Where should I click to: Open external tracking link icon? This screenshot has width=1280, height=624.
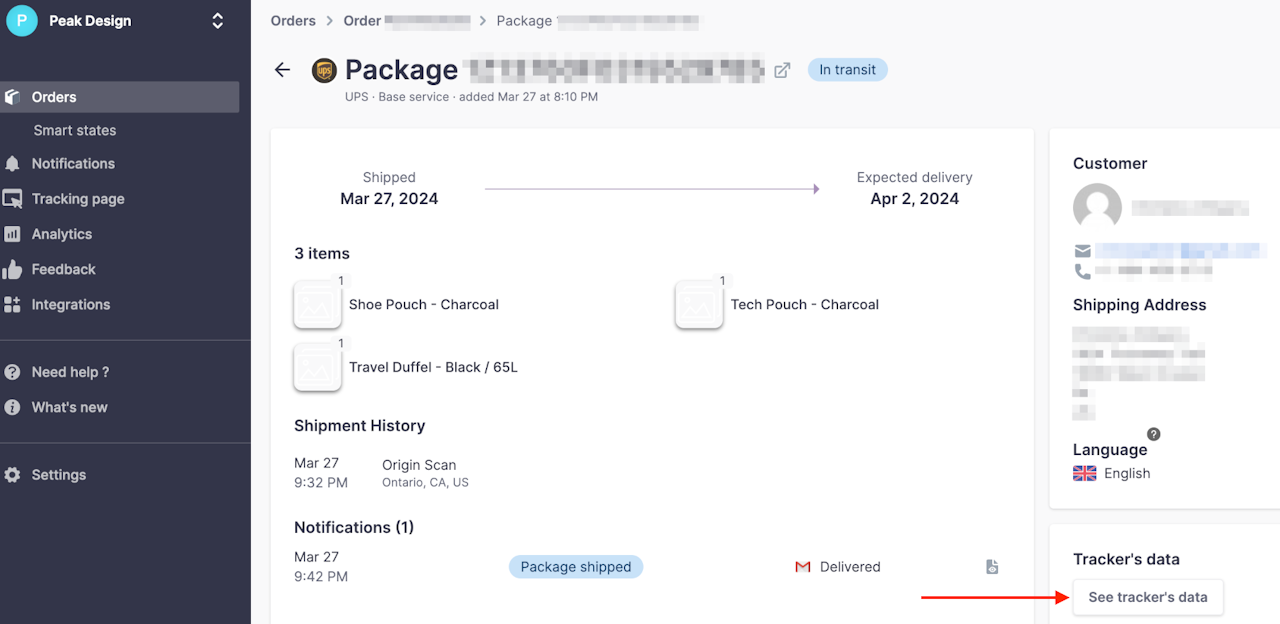(x=783, y=70)
